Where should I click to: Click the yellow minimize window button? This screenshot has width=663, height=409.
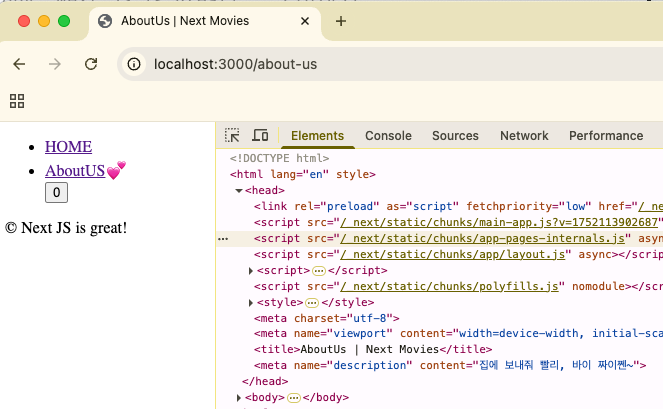click(44, 21)
